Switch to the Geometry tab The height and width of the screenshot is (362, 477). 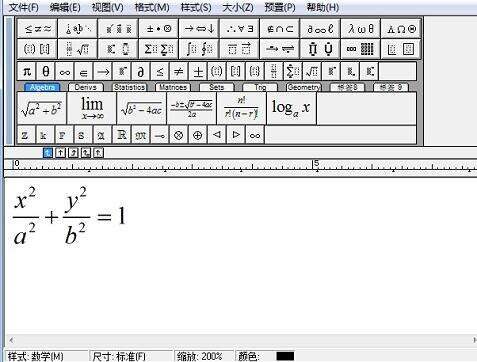pos(303,87)
